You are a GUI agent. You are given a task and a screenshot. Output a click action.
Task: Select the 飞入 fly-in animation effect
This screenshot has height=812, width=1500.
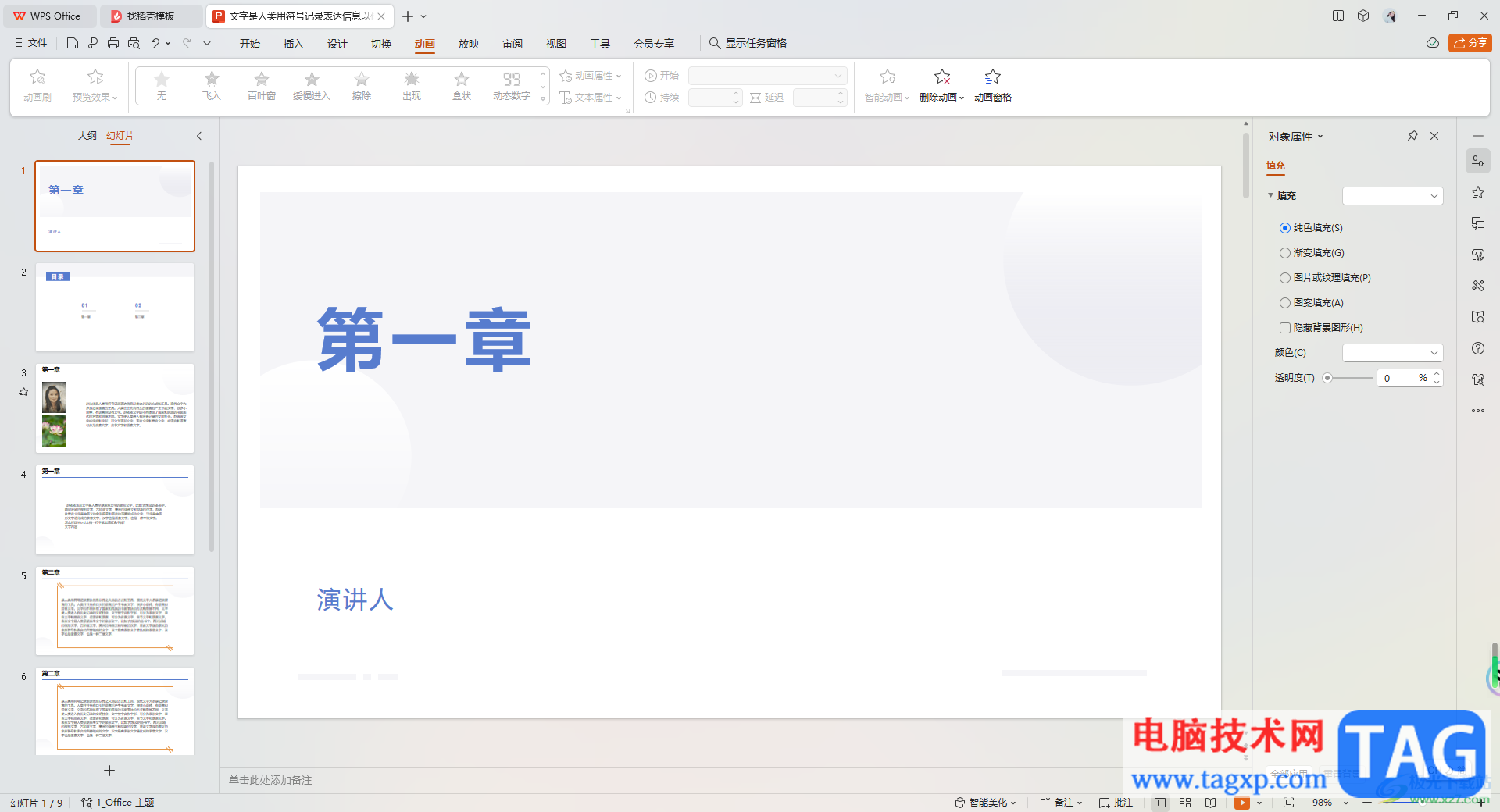(212, 86)
